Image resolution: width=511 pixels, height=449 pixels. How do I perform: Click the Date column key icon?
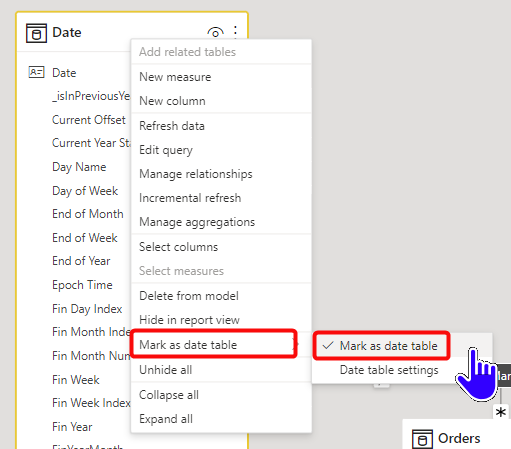point(36,72)
